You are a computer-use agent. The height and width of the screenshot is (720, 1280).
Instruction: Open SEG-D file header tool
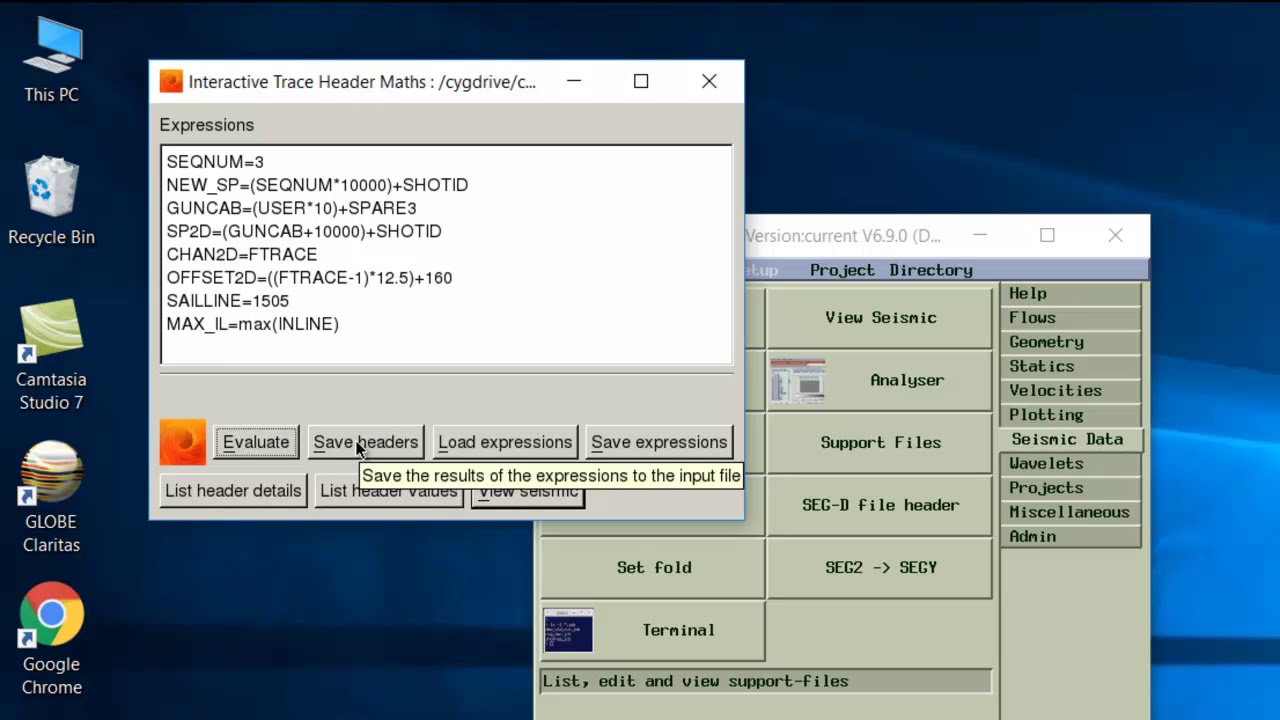880,505
